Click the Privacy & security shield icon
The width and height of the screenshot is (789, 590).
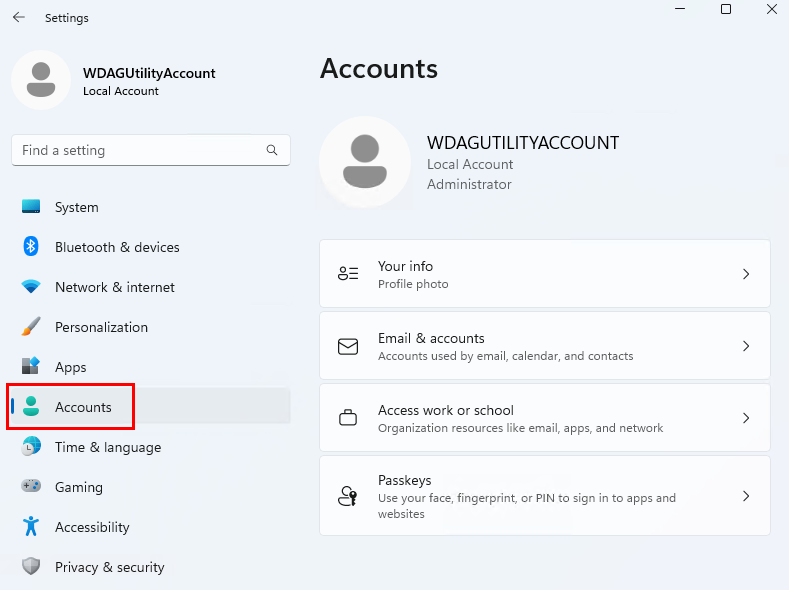[31, 566]
